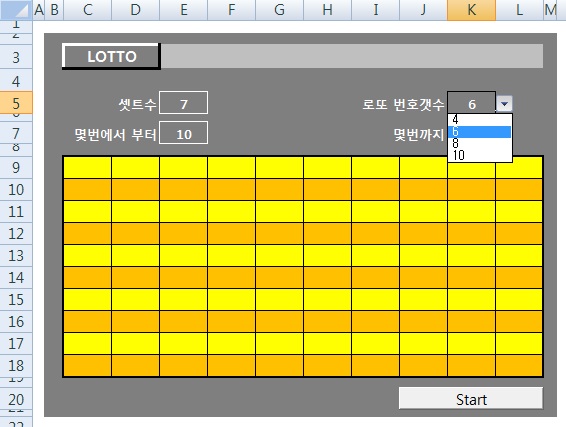Select column L header
Image resolution: width=566 pixels, height=427 pixels.
tap(519, 10)
